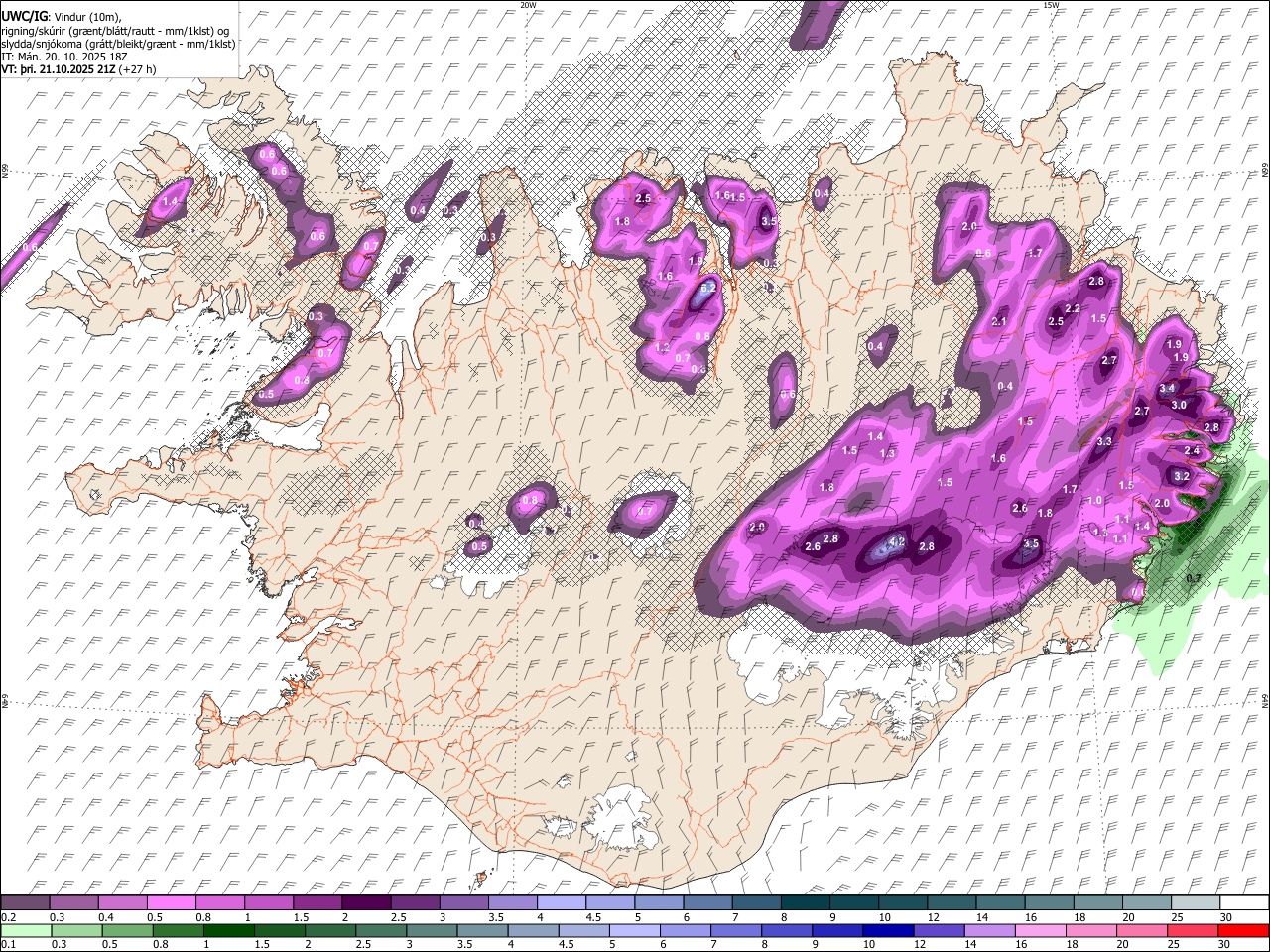Image resolution: width=1270 pixels, height=952 pixels.
Task: Click the 2.2 value in the northeast
Action: 1073,309
